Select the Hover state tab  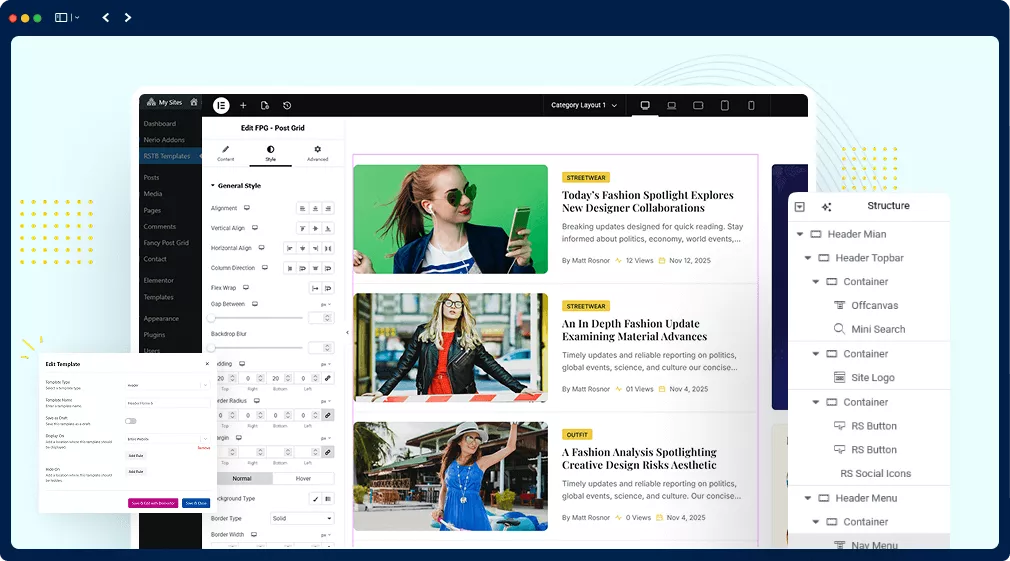(x=303, y=479)
